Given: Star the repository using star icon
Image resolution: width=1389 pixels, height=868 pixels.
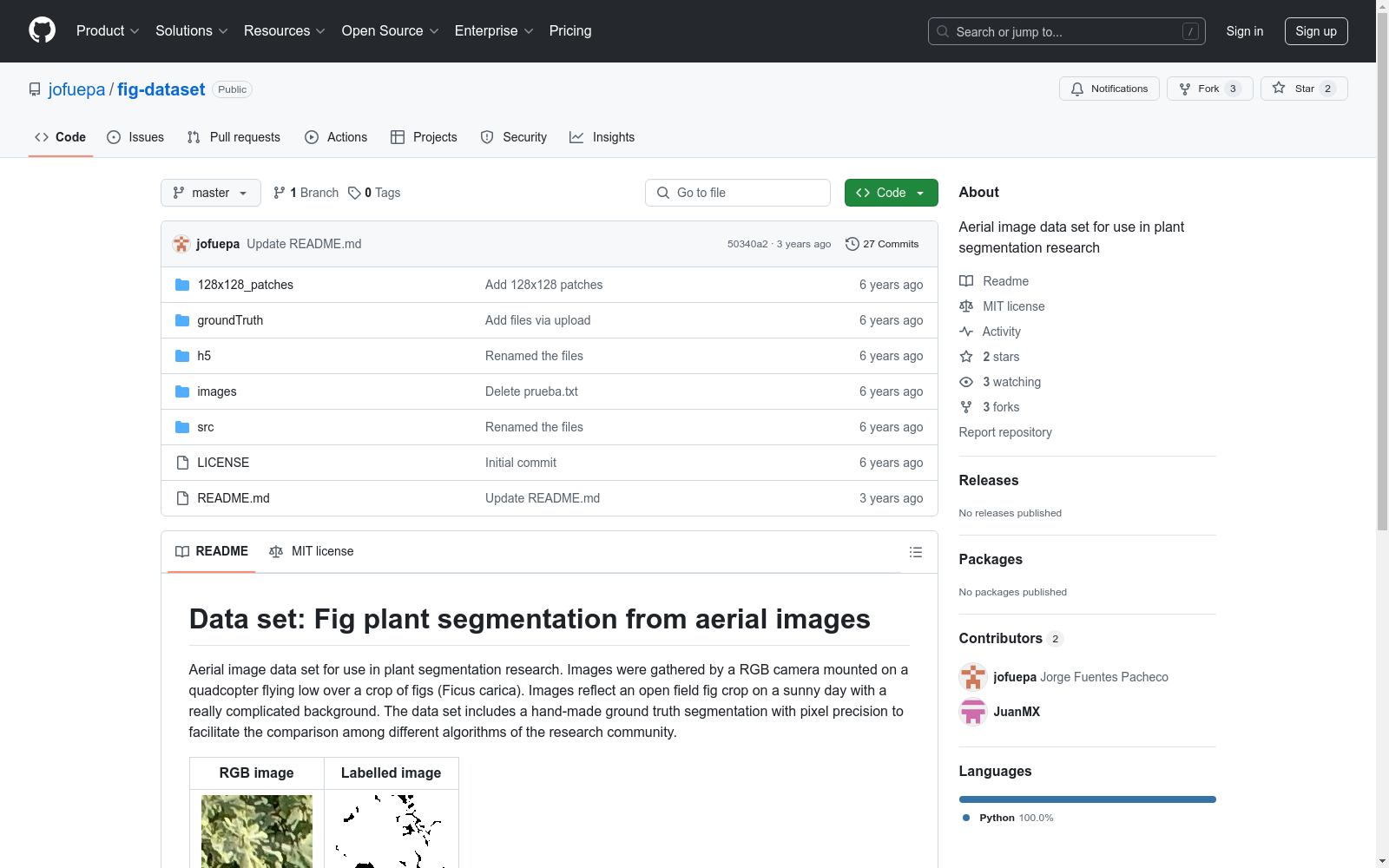Looking at the screenshot, I should [1279, 88].
